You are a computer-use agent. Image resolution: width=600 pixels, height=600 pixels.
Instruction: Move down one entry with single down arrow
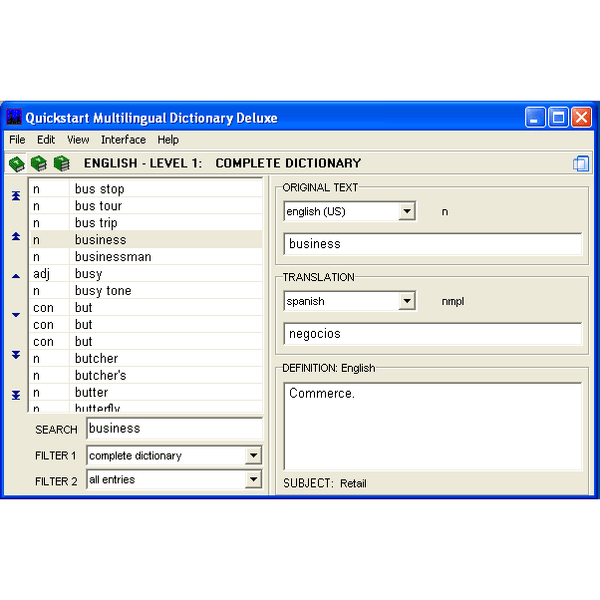tap(16, 315)
